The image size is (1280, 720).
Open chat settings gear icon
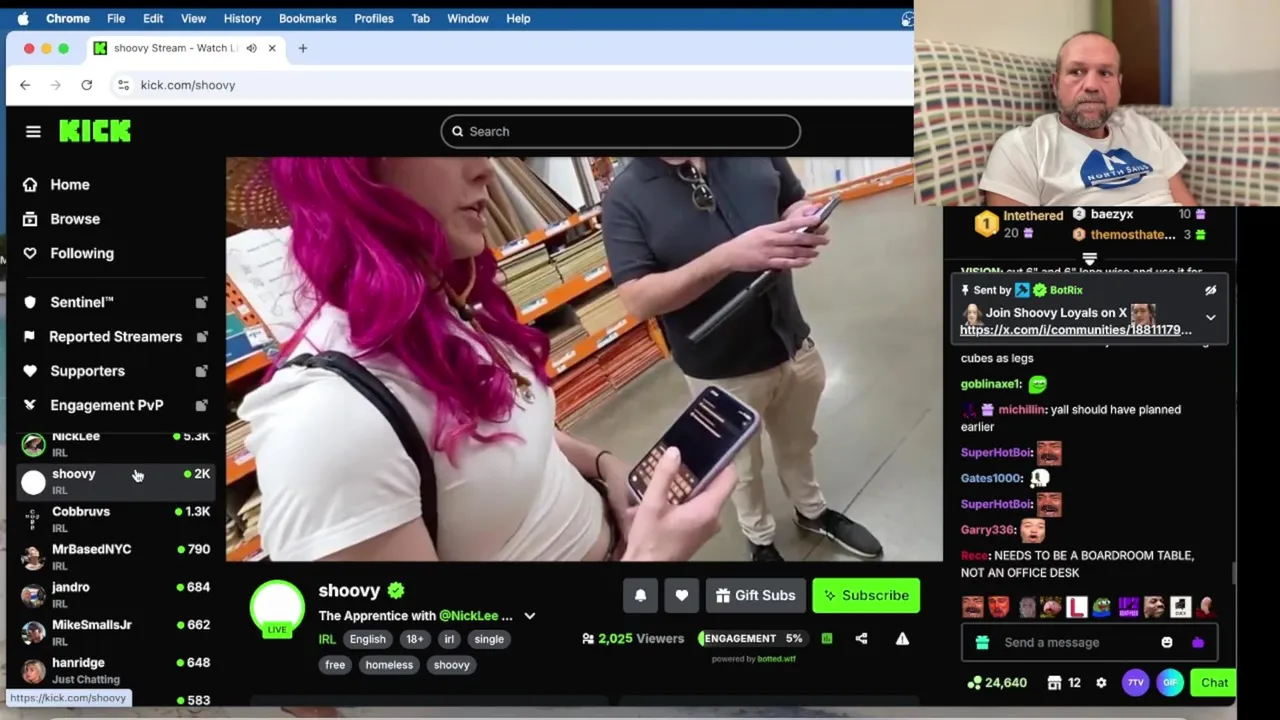[1101, 682]
